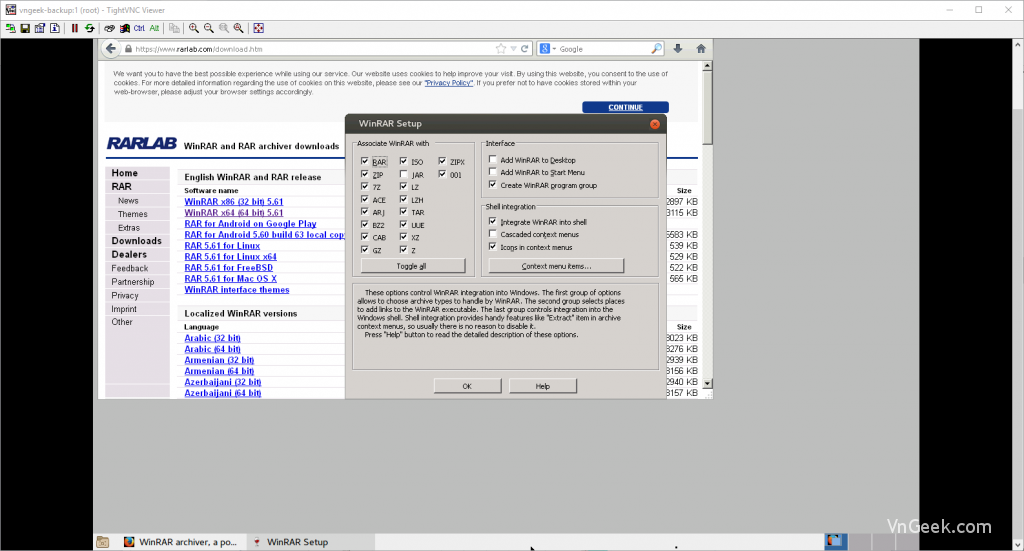
Task: Click Context menu items... button
Action: (x=556, y=266)
